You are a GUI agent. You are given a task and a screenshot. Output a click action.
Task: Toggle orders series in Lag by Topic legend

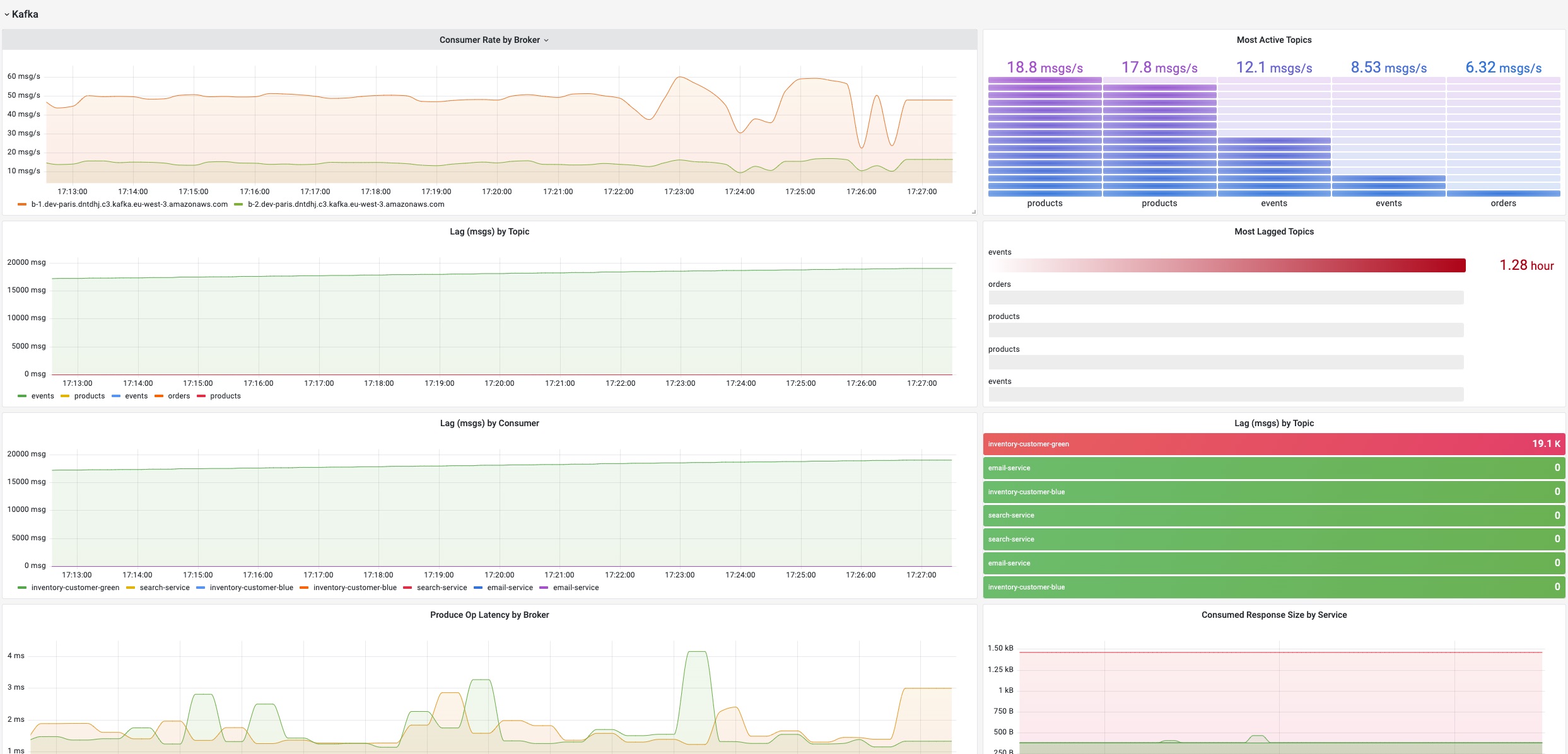point(178,396)
